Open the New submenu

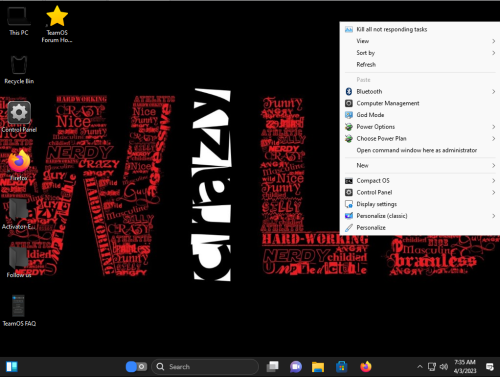point(420,165)
